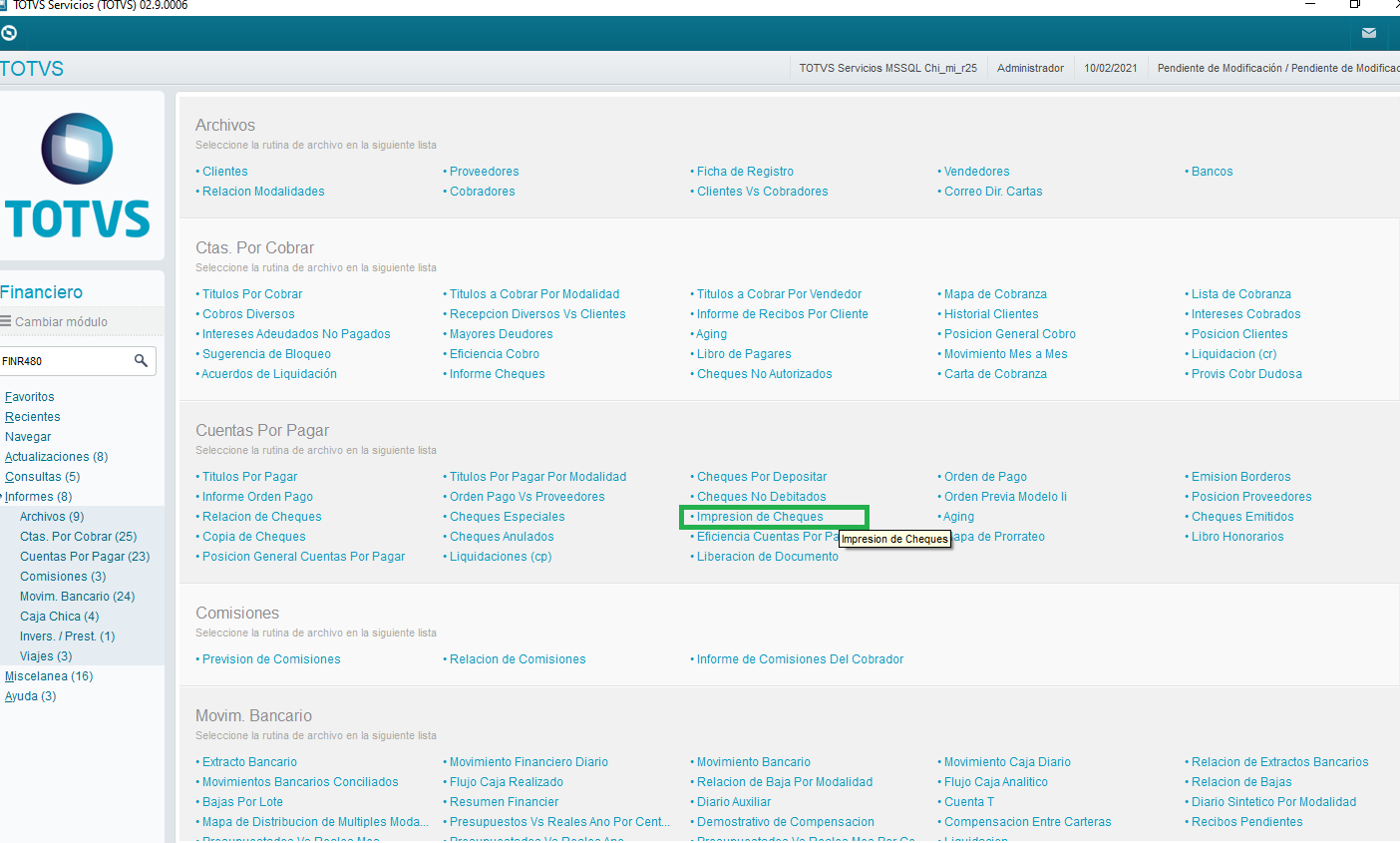This screenshot has width=1400, height=843.
Task: Open Relacion de Extractos Bancarios report
Action: pos(1280,762)
